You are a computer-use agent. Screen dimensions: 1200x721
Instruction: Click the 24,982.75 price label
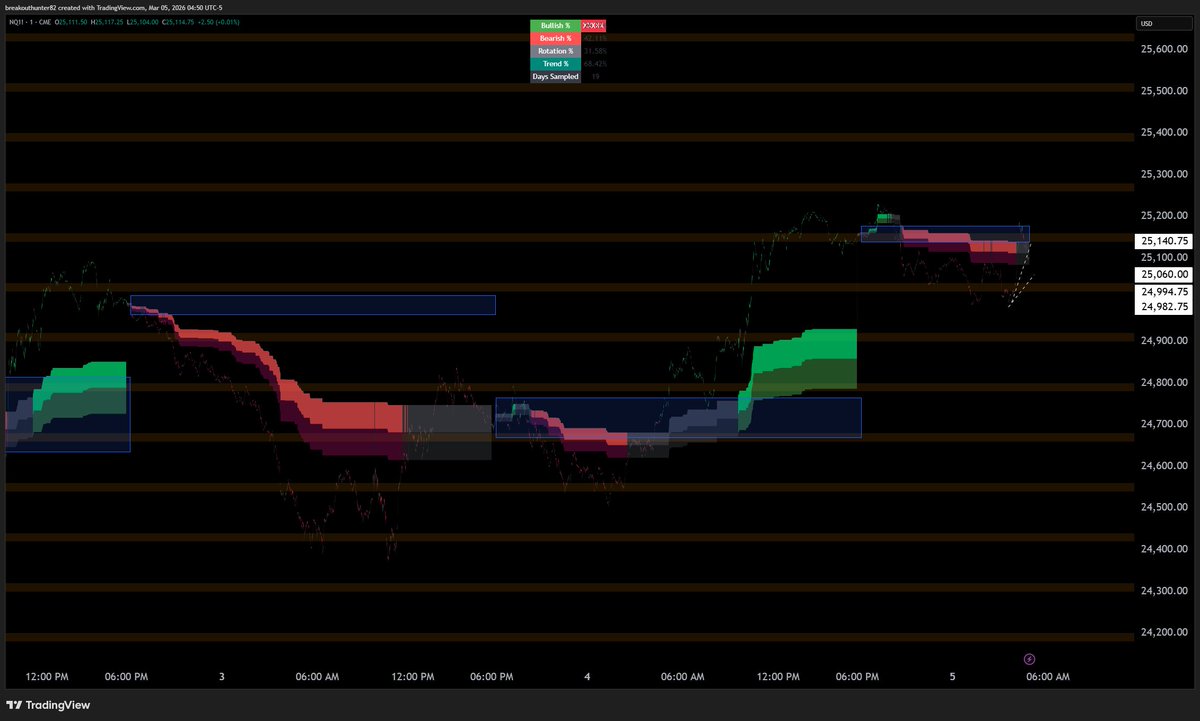1164,307
